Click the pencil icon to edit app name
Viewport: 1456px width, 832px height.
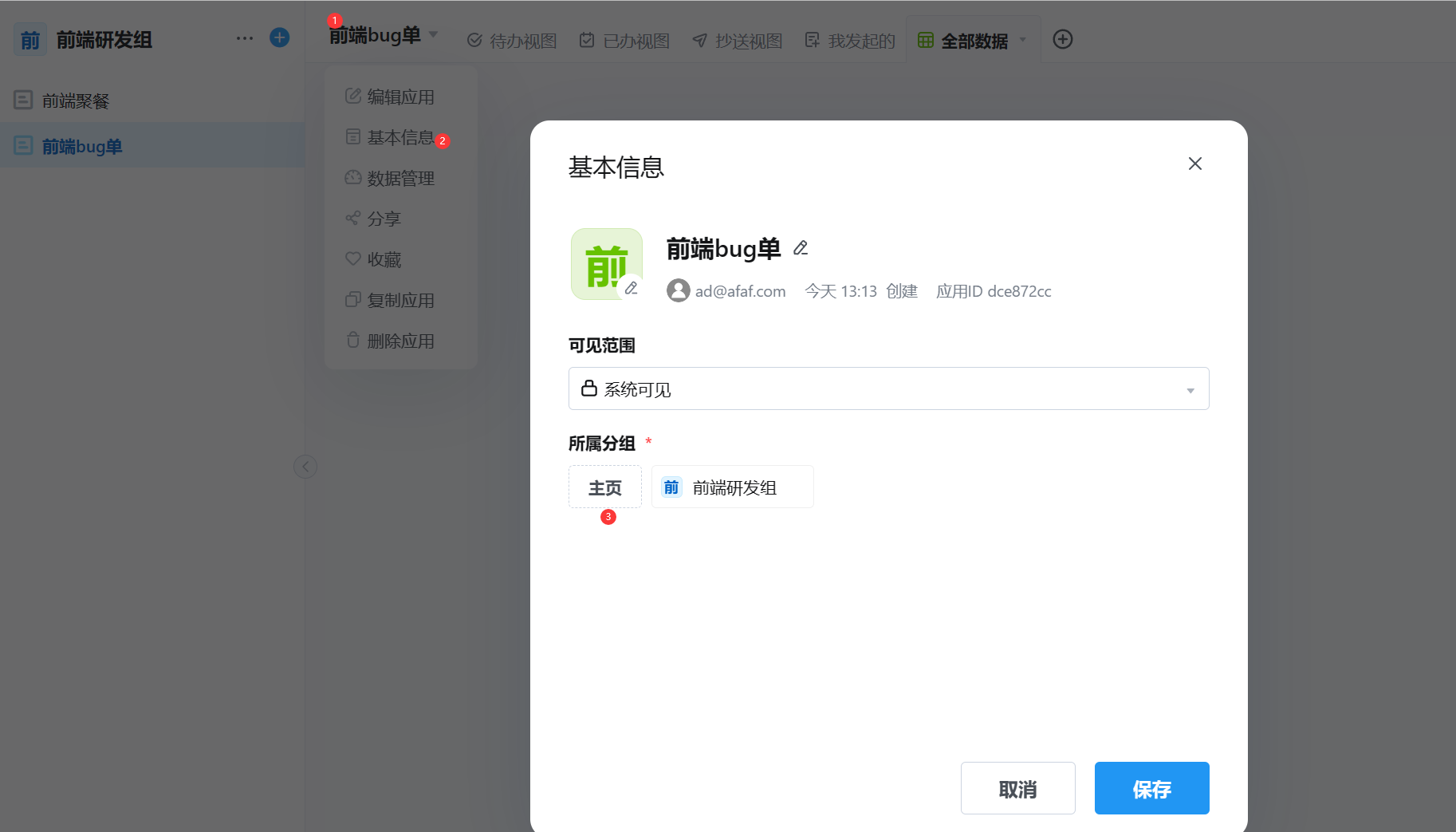(800, 248)
